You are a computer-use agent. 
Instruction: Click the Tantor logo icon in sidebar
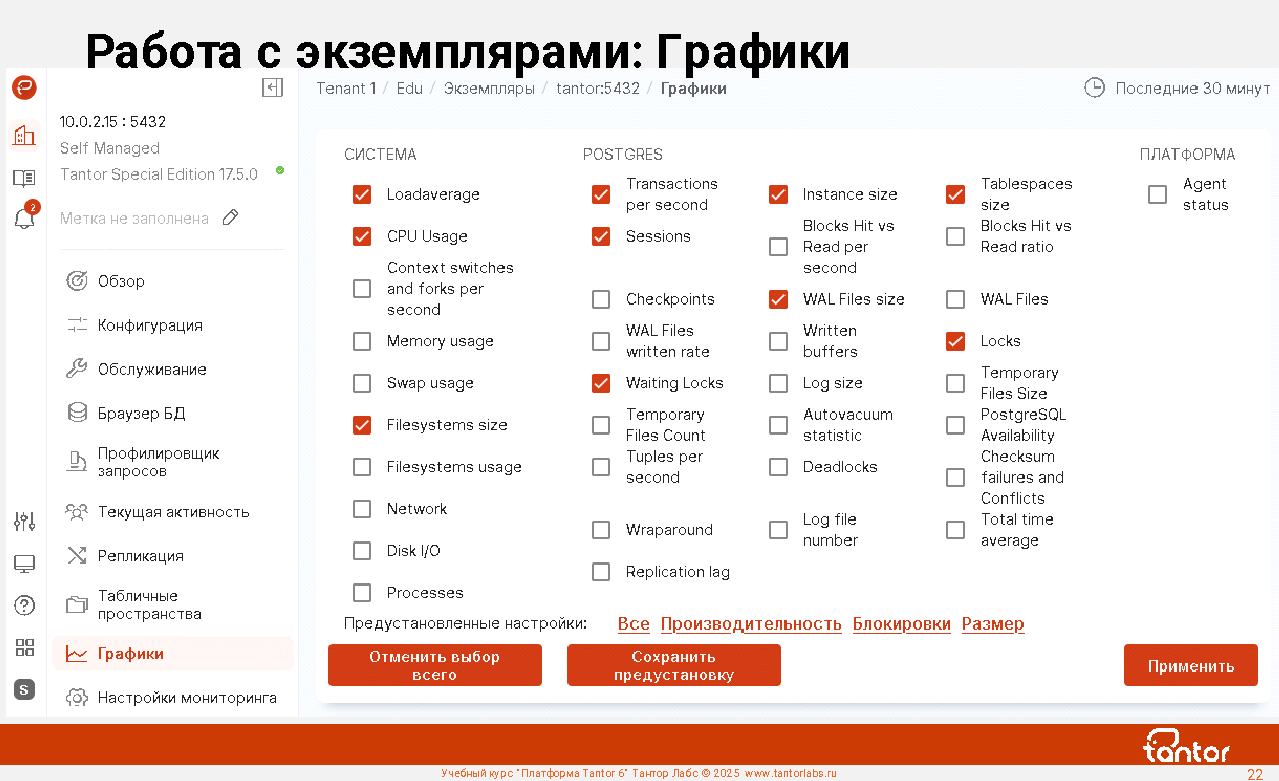pyautogui.click(x=24, y=88)
